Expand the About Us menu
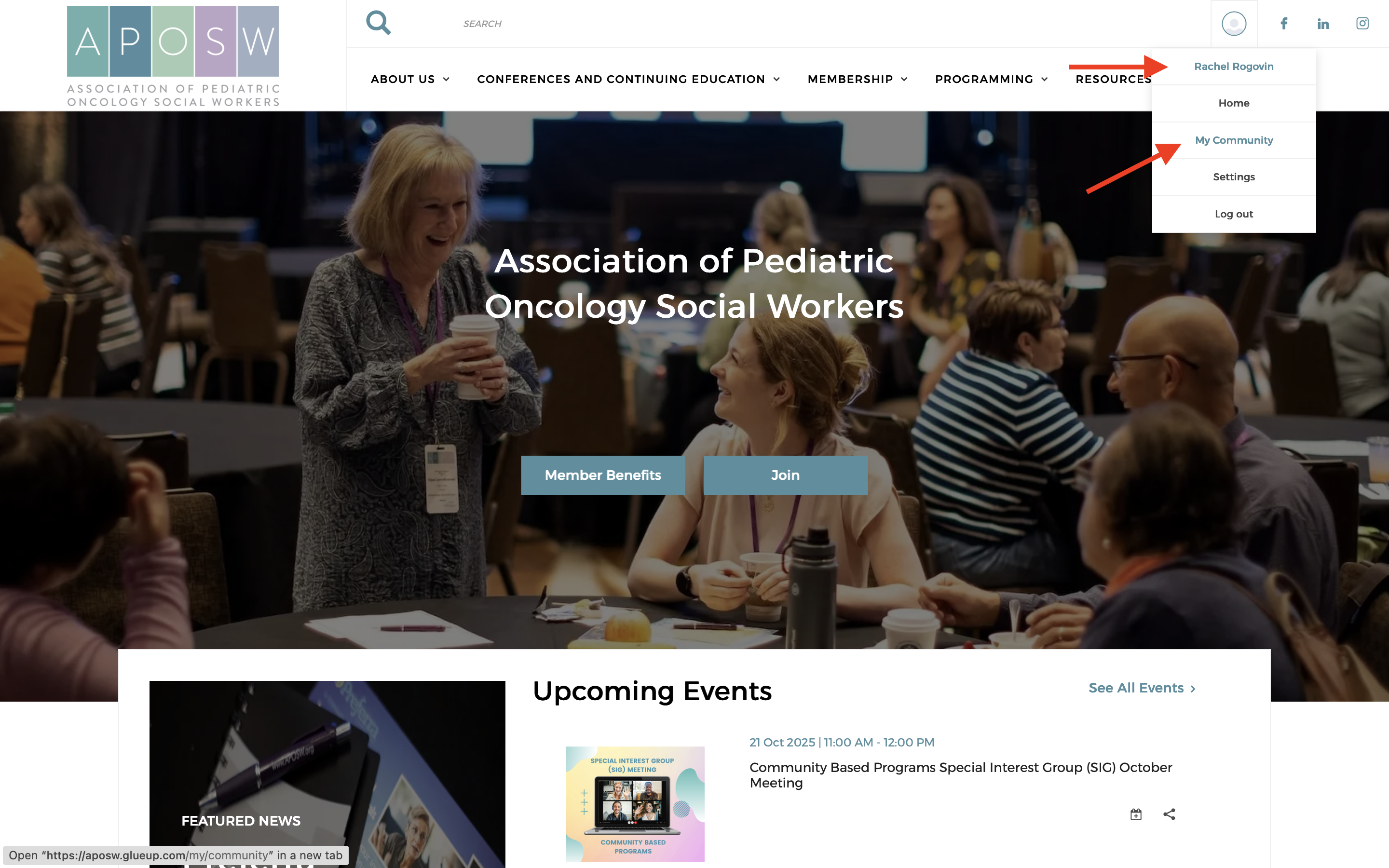1389x868 pixels. tap(410, 79)
